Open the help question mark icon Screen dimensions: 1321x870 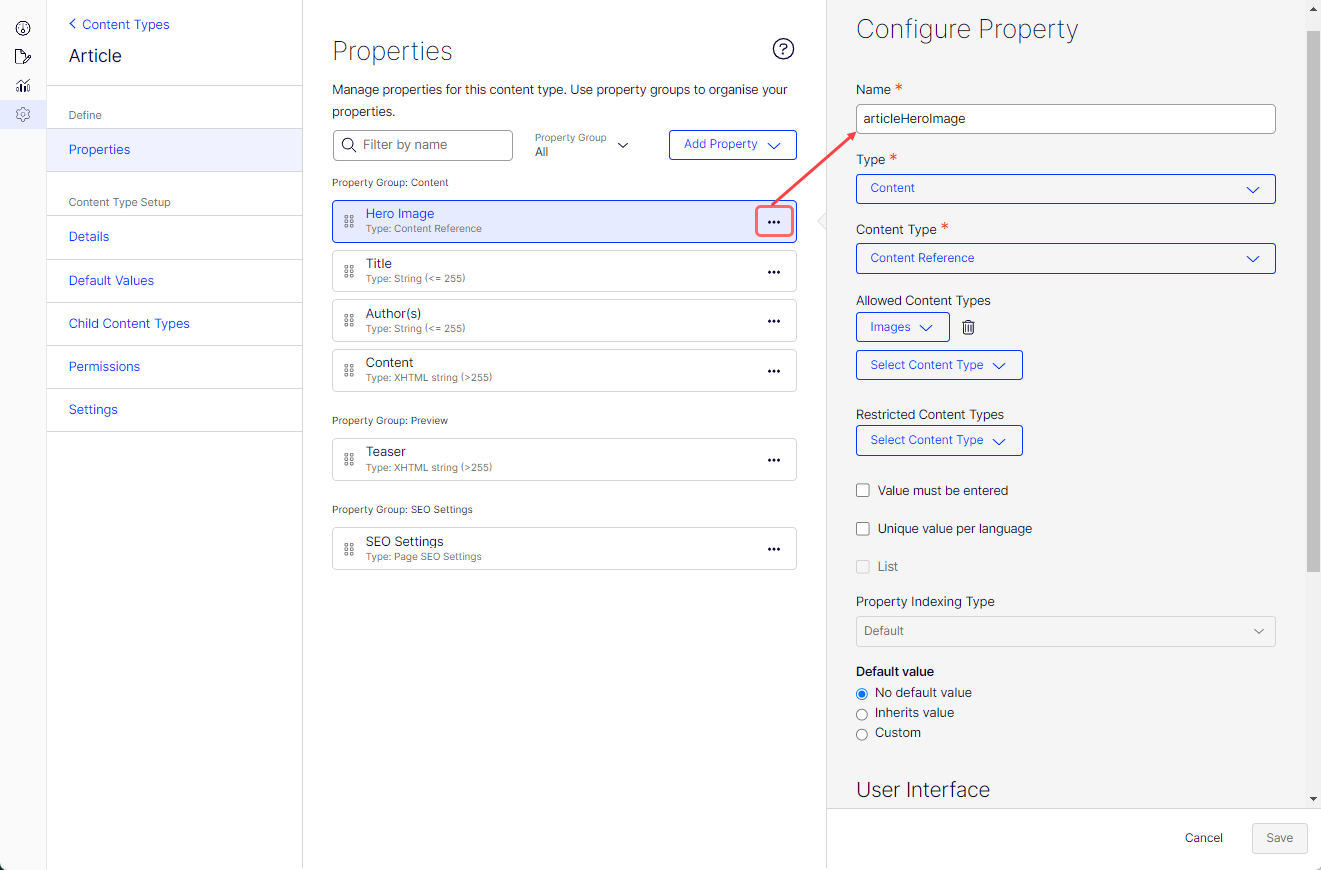pos(784,49)
